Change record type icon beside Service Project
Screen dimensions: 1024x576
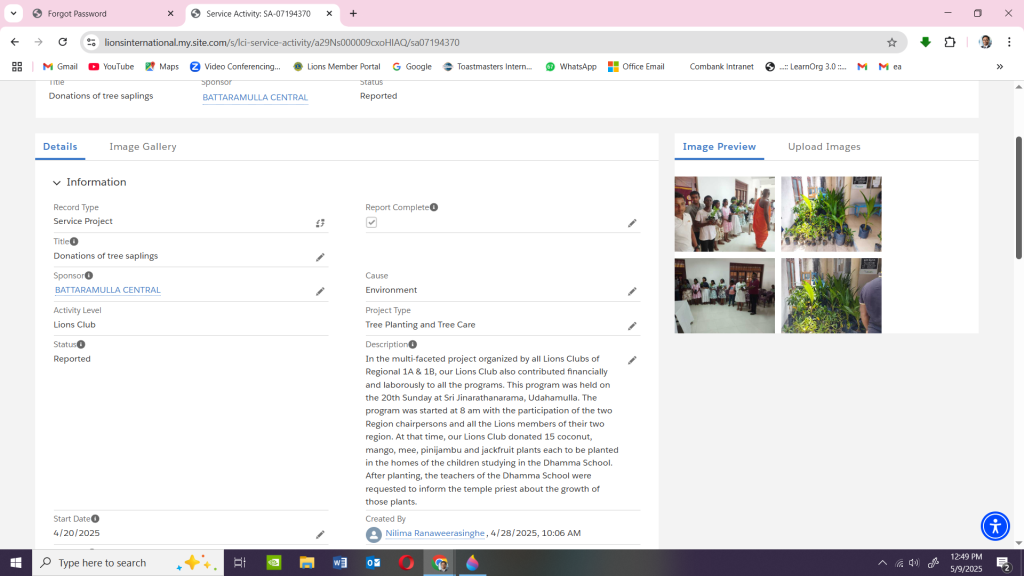(320, 223)
